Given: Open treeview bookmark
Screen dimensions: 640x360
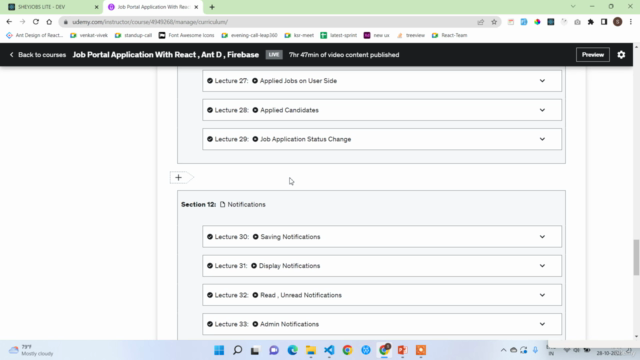Looking at the screenshot, I should (411, 36).
